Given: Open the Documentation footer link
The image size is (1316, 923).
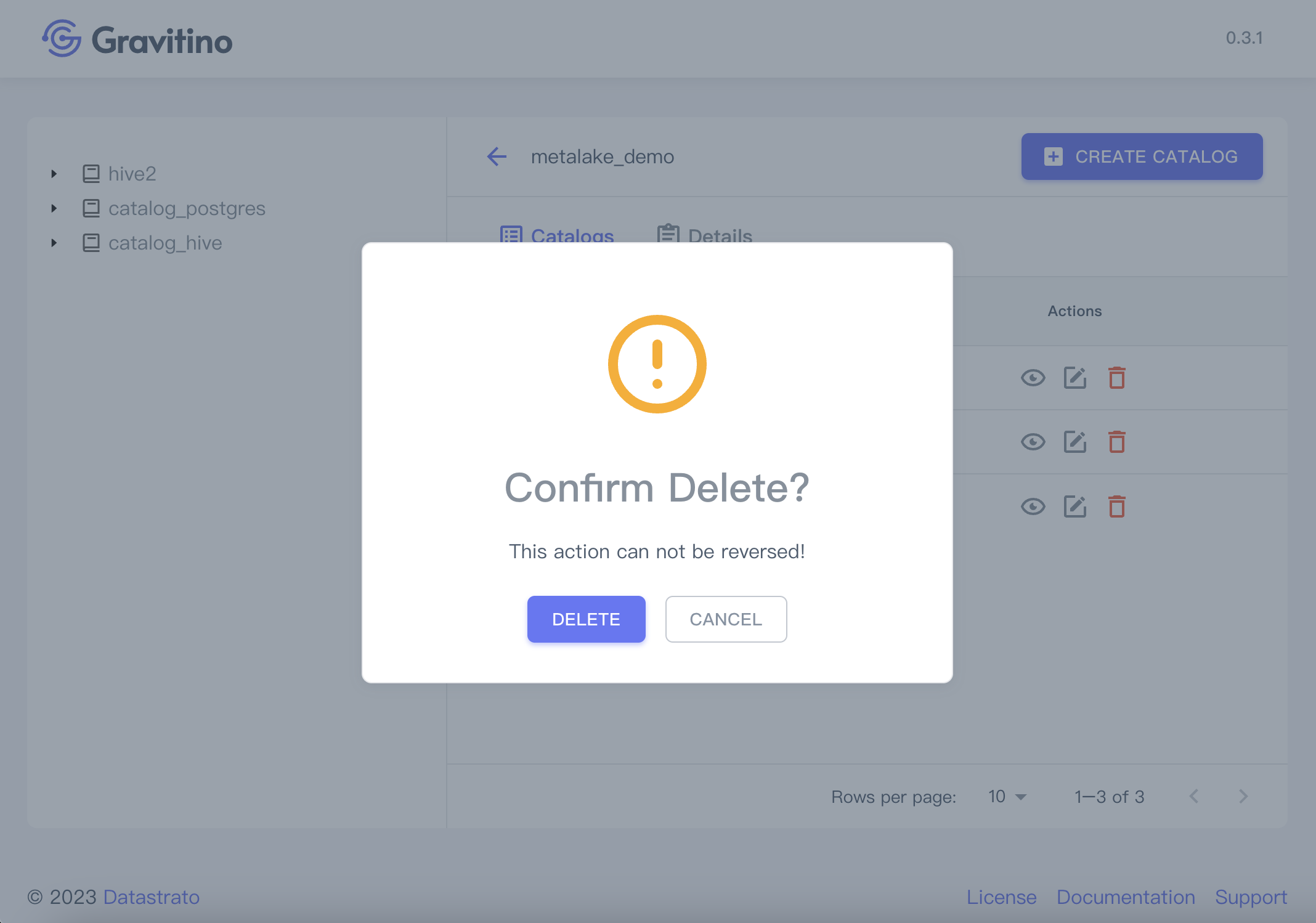Looking at the screenshot, I should point(1126,897).
